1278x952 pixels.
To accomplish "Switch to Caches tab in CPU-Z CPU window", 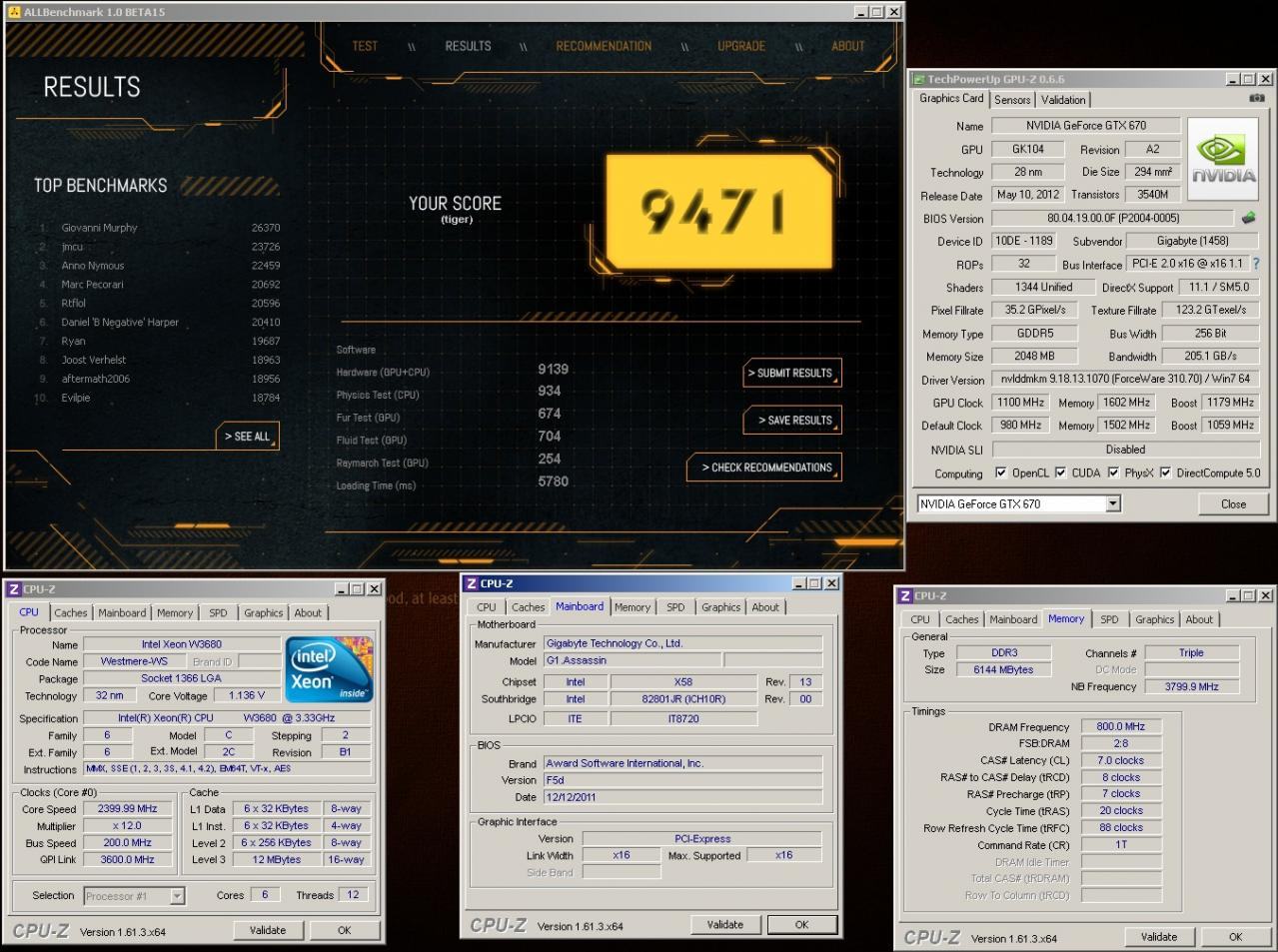I will click(x=70, y=613).
